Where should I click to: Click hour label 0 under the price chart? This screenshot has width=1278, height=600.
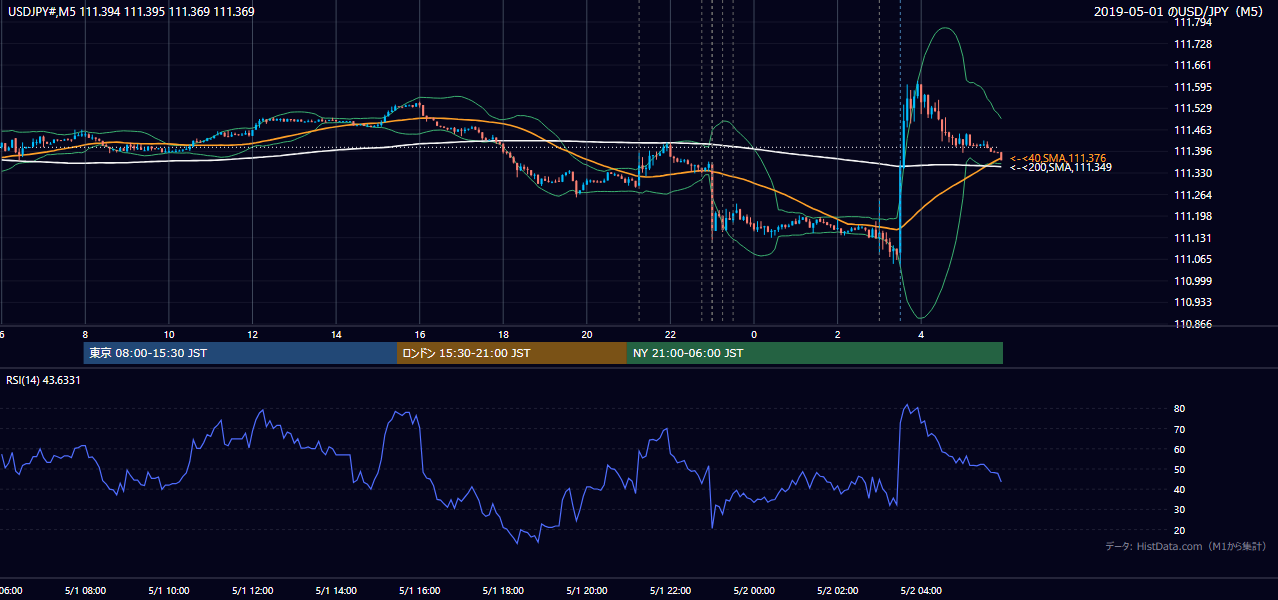(x=754, y=334)
